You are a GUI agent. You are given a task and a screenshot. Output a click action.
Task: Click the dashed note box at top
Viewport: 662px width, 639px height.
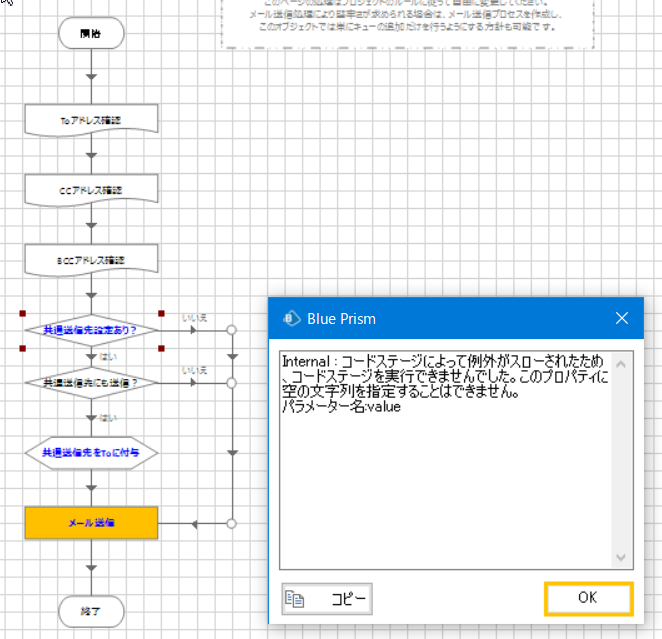(407, 23)
